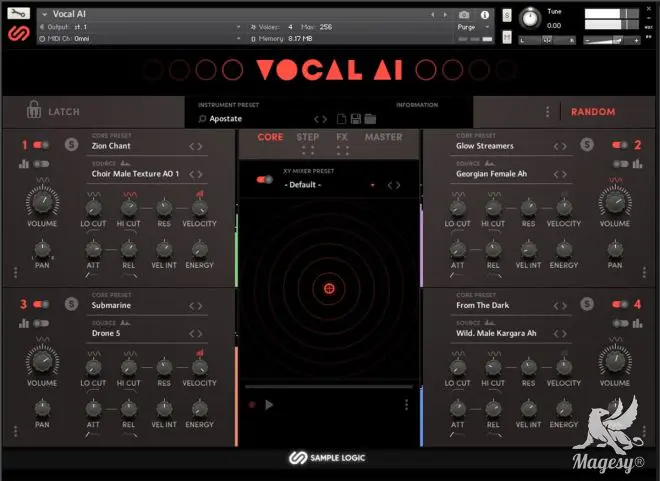Screen dimensions: 660x481
Task: Step Georgian Female Ah source arrows
Action: pyautogui.click(x=560, y=174)
